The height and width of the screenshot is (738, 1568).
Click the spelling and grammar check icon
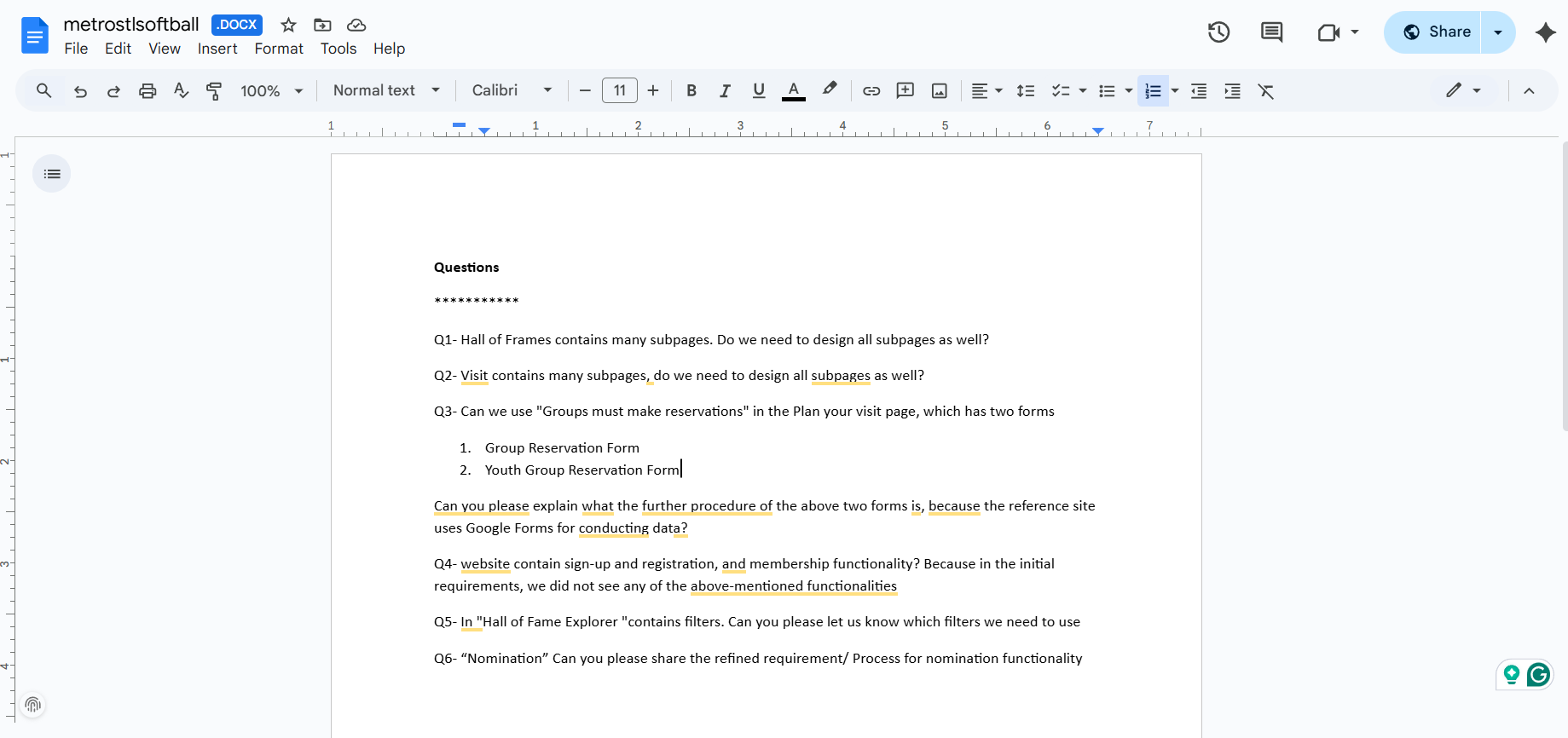(x=181, y=91)
